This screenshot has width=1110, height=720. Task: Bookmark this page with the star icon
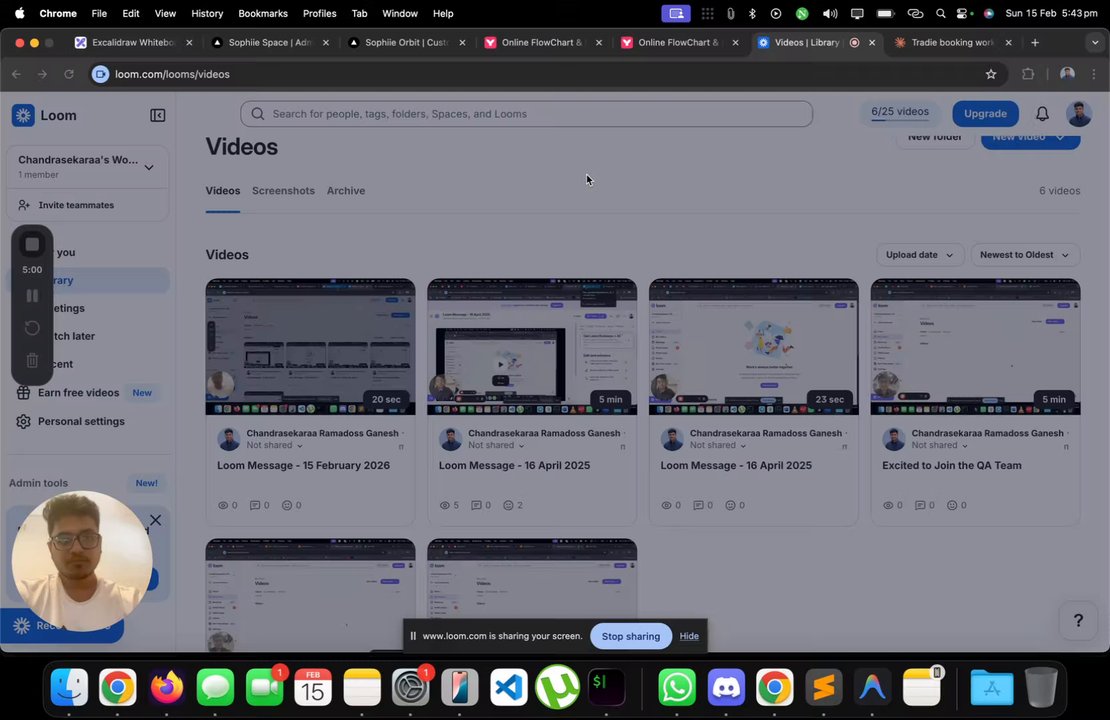point(990,74)
